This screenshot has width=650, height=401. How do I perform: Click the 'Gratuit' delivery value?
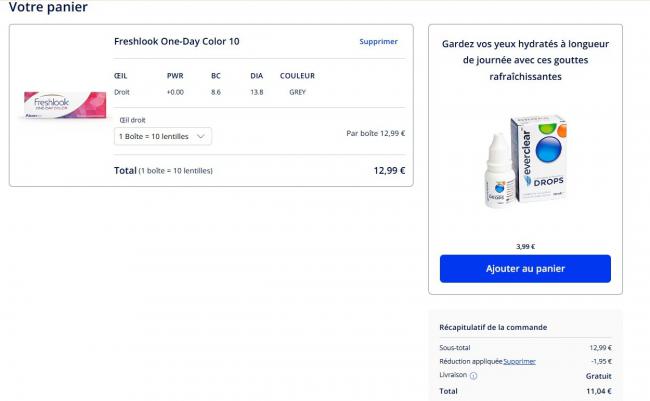(599, 376)
